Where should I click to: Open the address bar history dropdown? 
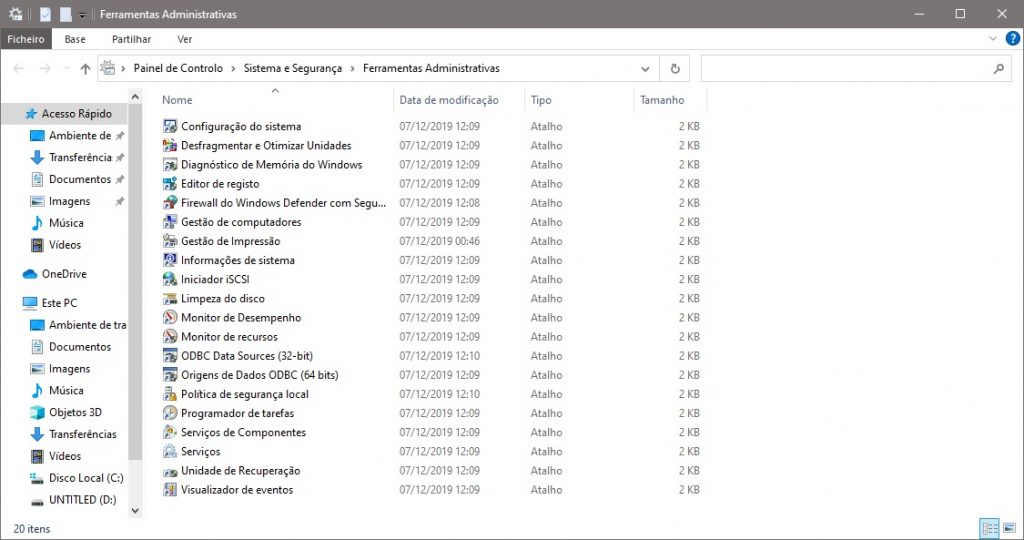coord(645,69)
